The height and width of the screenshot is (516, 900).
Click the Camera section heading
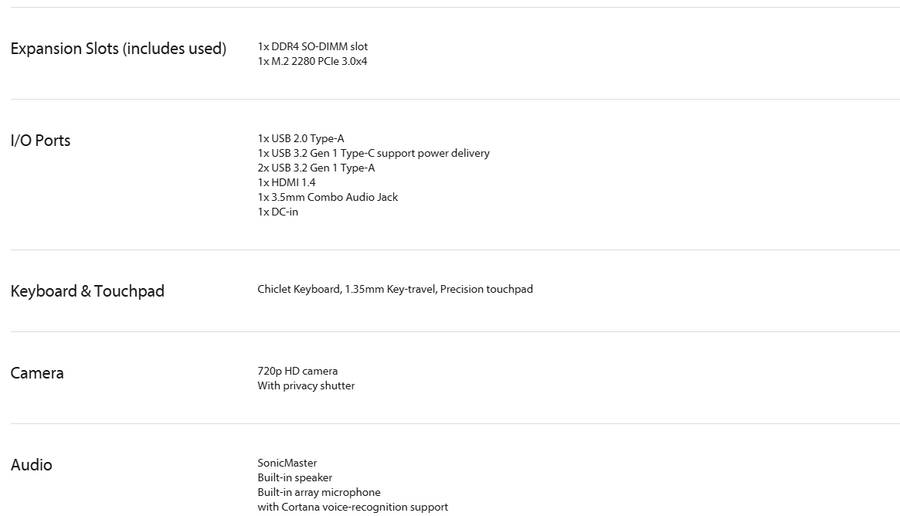click(37, 374)
